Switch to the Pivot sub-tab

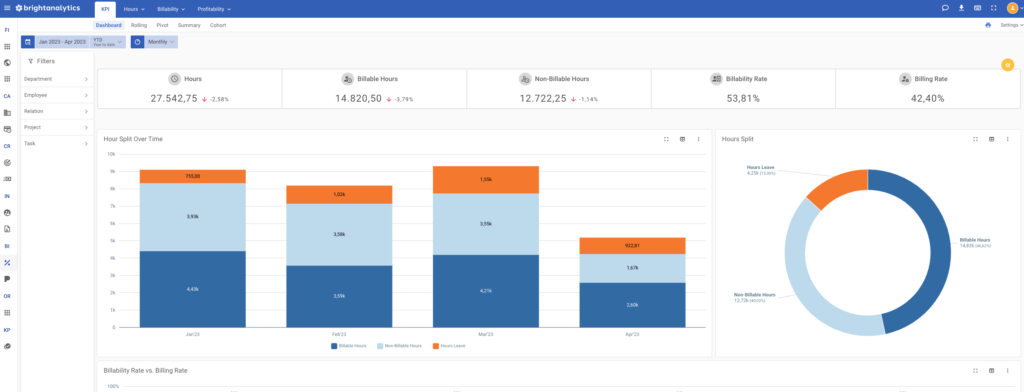pos(163,25)
